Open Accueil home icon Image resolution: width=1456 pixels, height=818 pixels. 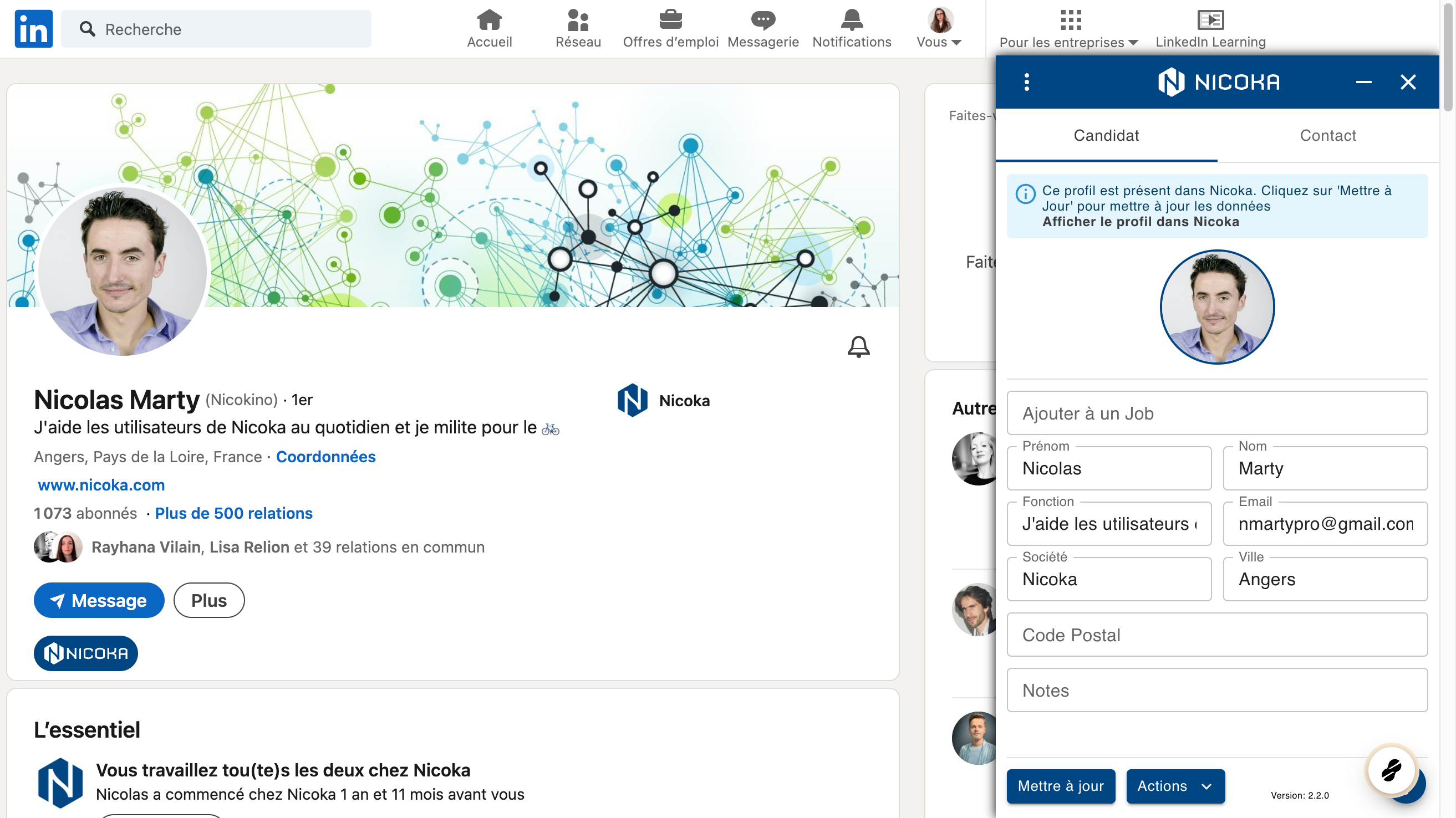point(489,21)
